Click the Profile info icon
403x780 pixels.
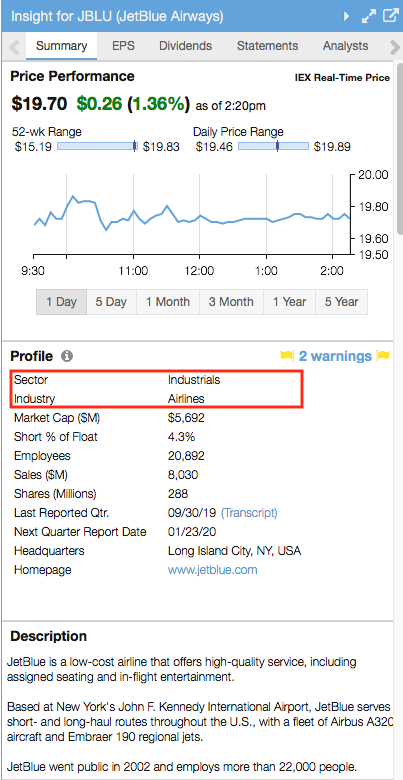click(67, 356)
